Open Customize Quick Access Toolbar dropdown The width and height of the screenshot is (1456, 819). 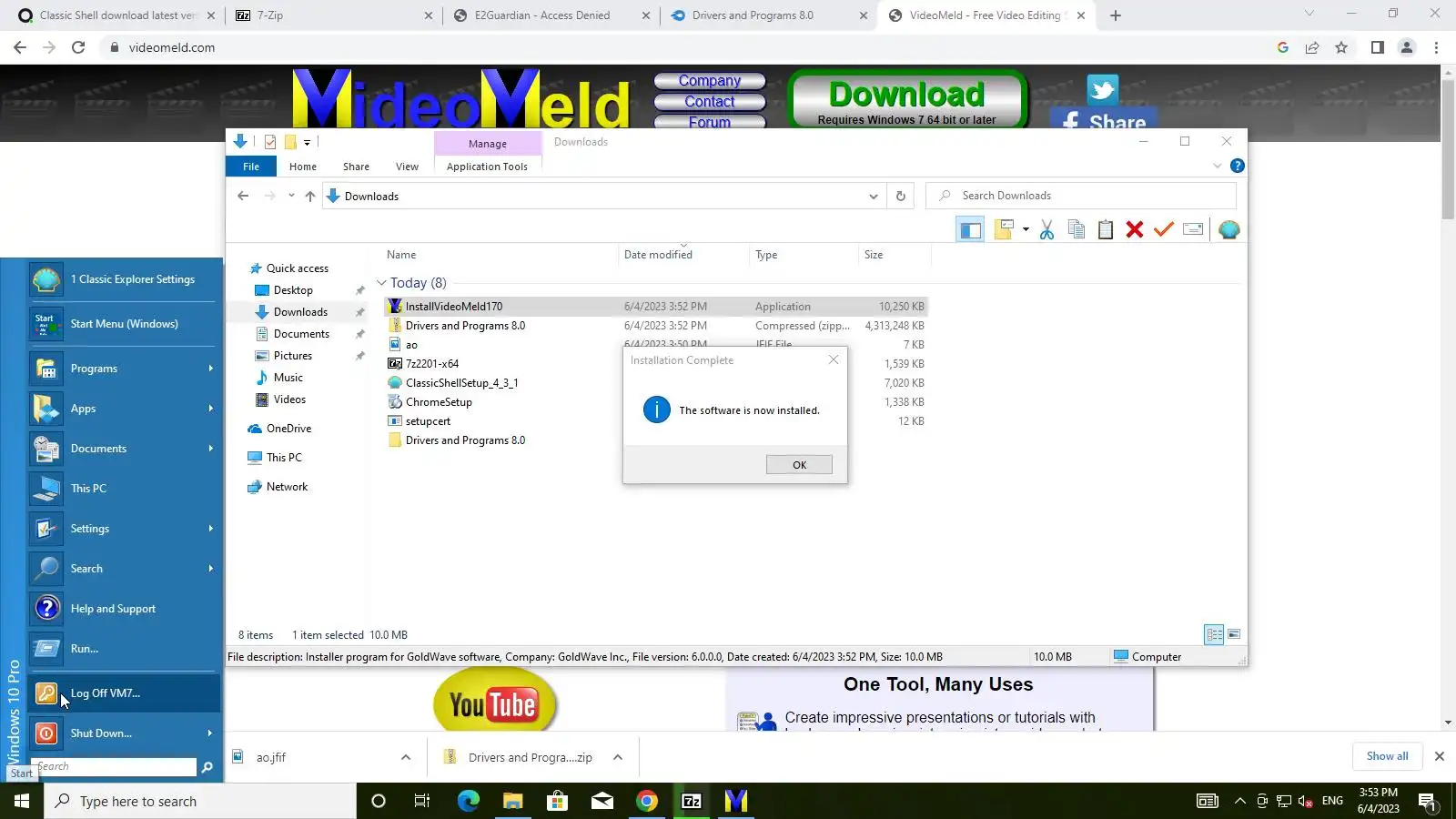click(x=308, y=142)
